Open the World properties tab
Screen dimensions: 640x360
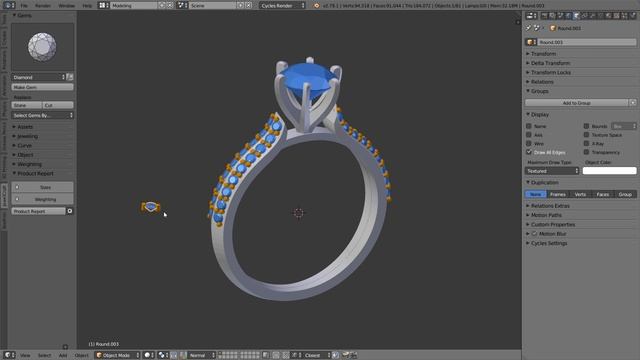[x=569, y=16]
